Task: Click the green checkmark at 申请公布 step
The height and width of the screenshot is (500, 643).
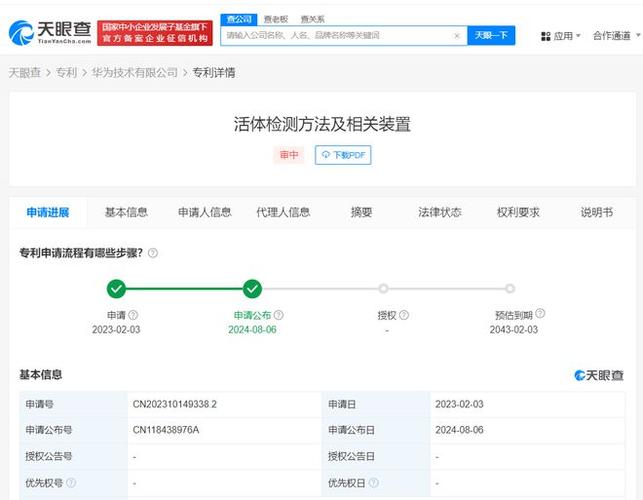Action: 252,289
